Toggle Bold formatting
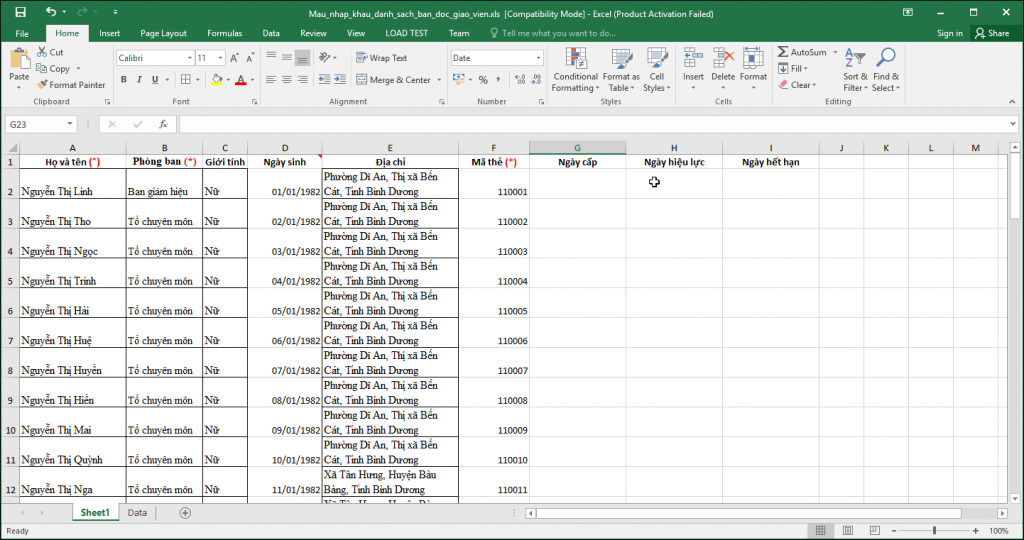1024x540 pixels. [124, 80]
